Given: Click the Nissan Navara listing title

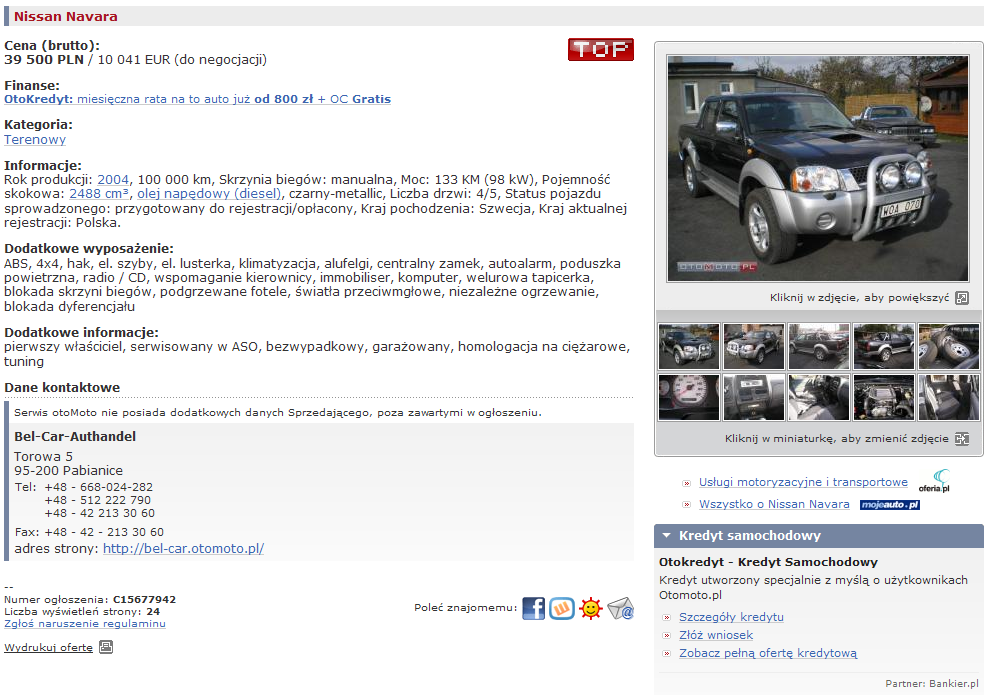Looking at the screenshot, I should click(66, 16).
